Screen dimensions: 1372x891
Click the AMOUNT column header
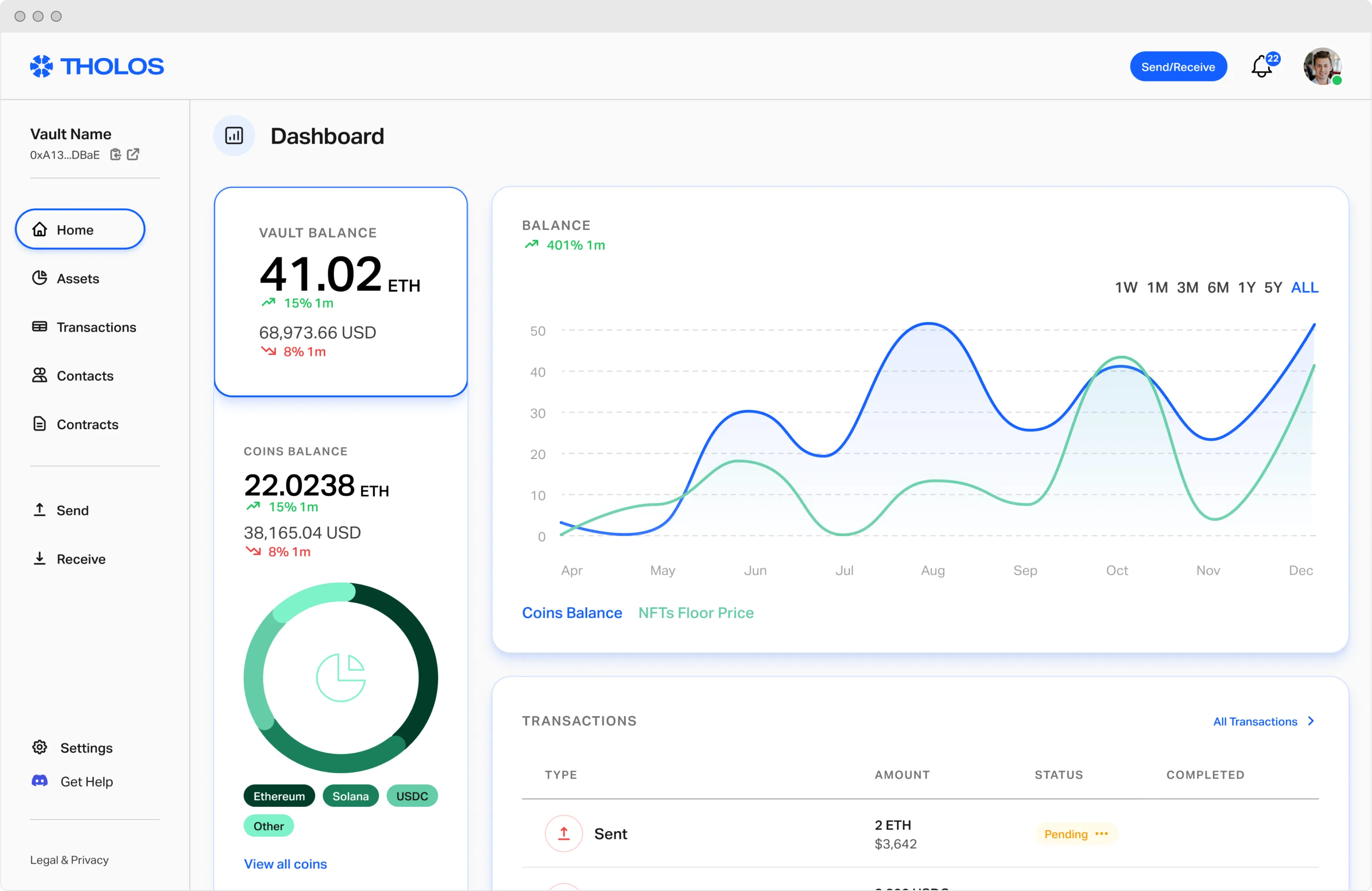[x=902, y=774]
